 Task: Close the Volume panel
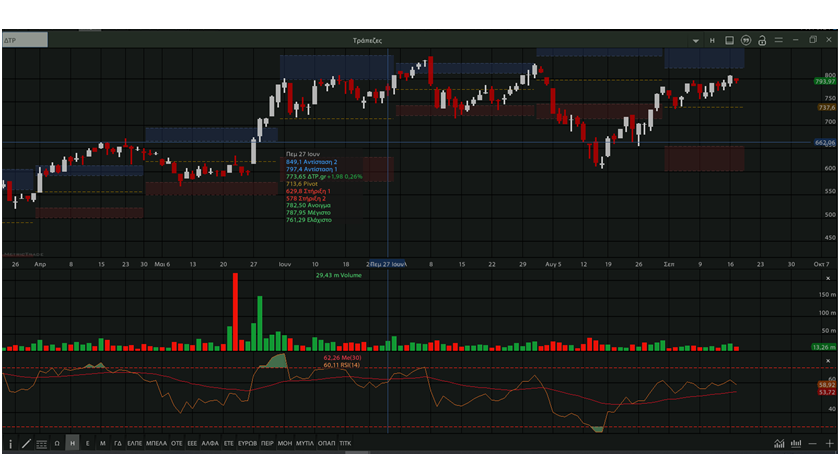point(828,278)
